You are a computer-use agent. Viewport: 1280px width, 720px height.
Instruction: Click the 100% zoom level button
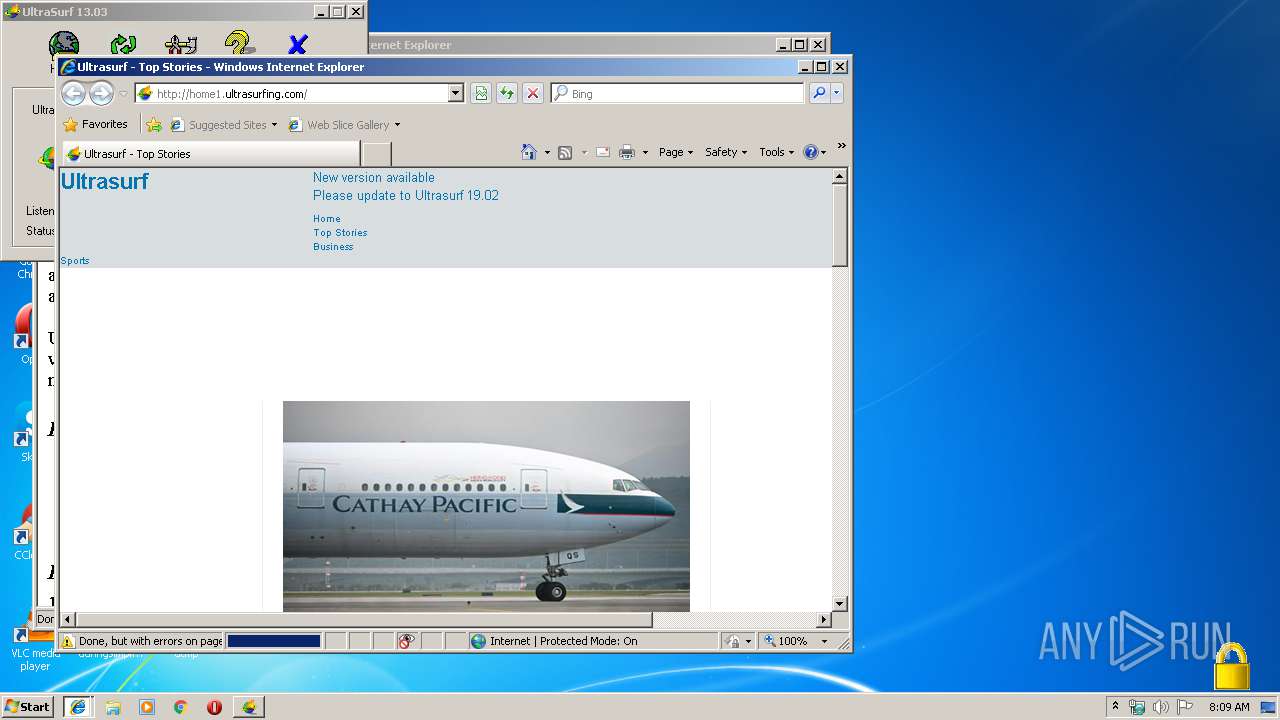786,641
